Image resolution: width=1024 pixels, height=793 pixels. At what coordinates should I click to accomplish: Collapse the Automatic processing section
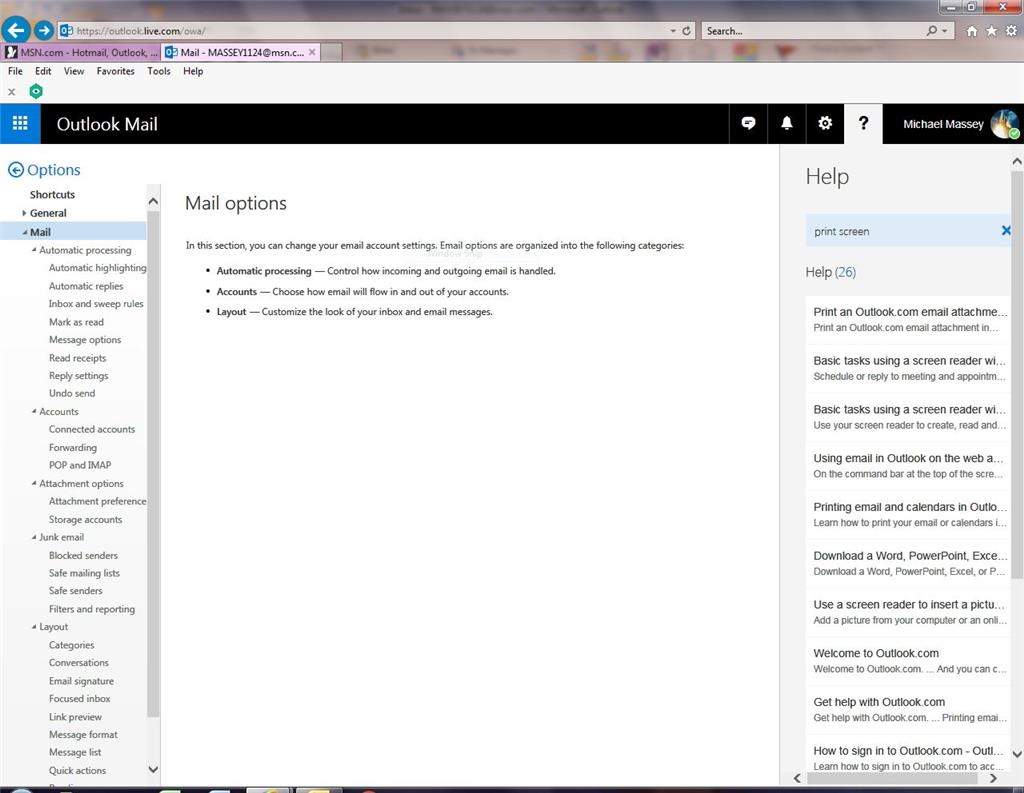[34, 250]
